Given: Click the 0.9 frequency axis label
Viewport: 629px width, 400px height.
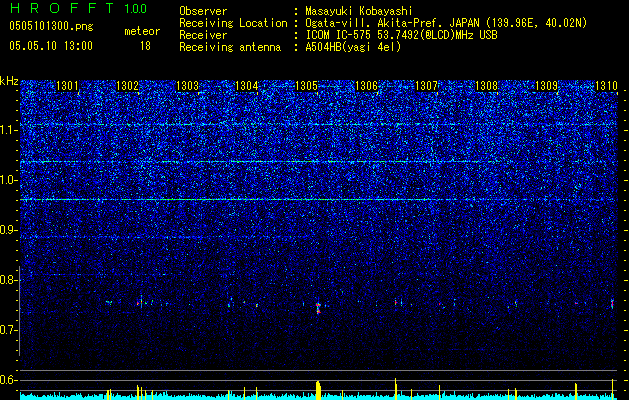Looking at the screenshot, I should pos(9,230).
